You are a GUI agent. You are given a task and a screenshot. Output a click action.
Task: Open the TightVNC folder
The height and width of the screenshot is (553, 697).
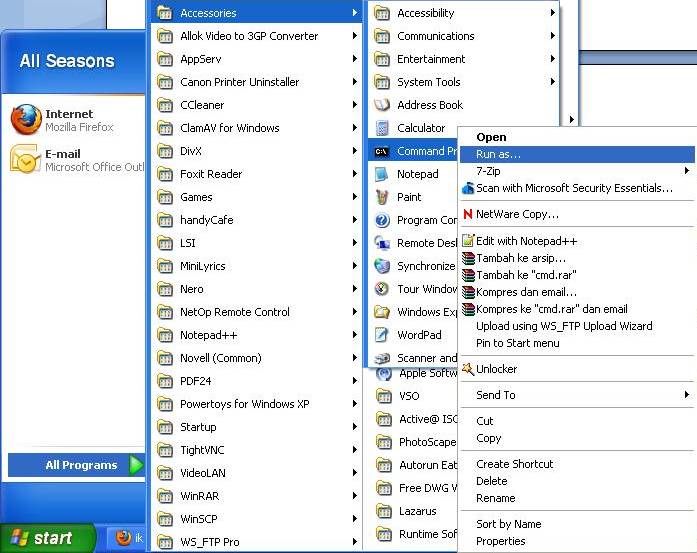(x=257, y=450)
